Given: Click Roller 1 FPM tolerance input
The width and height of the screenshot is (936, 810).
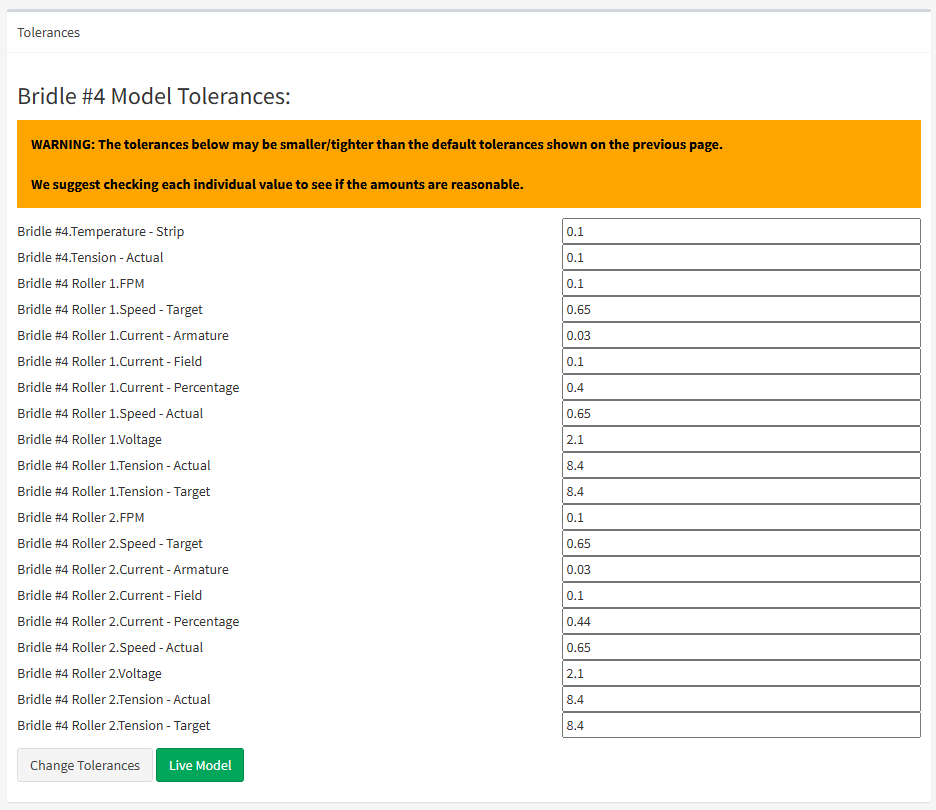Looking at the screenshot, I should tap(740, 283).
